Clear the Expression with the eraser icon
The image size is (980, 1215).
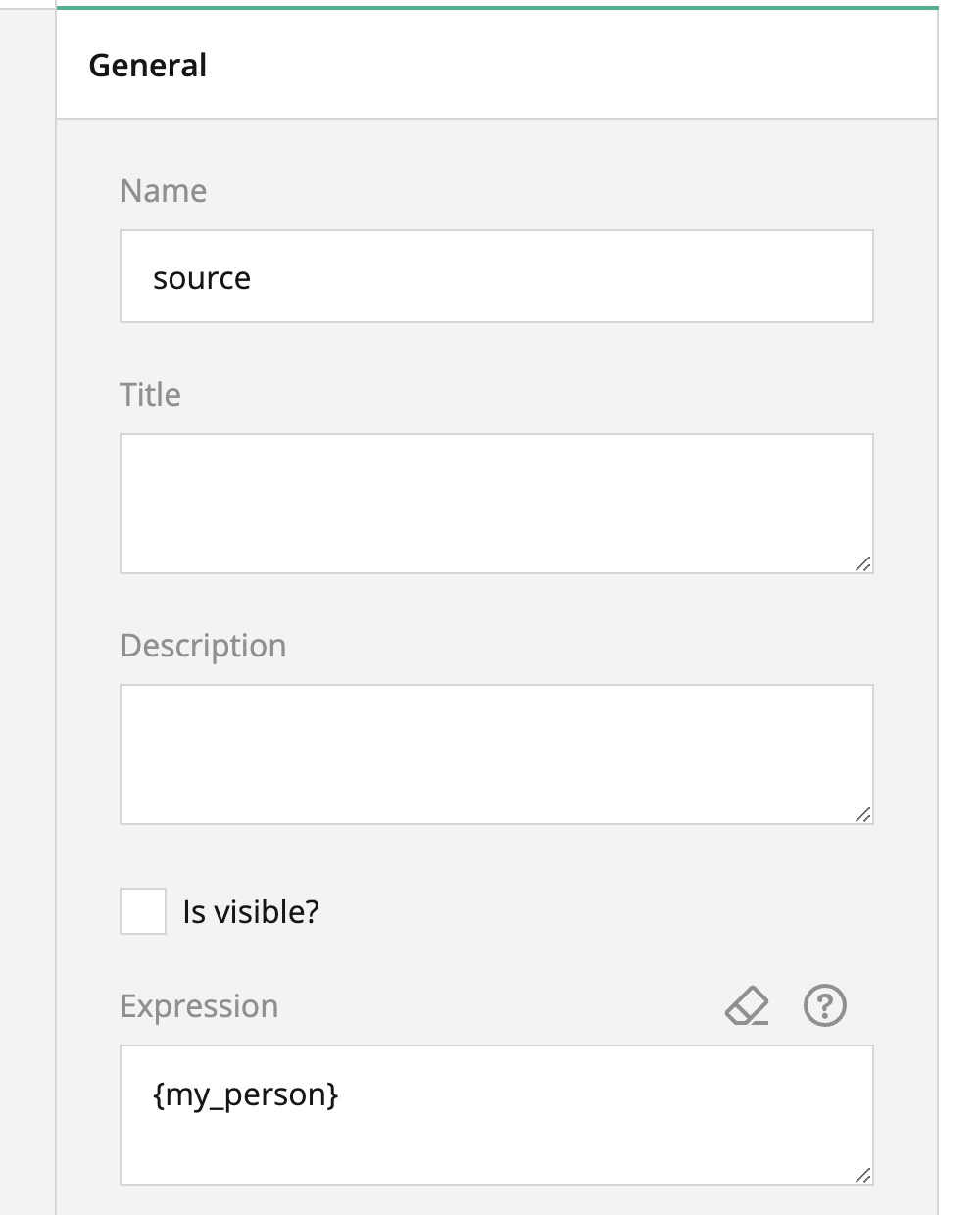[747, 1006]
